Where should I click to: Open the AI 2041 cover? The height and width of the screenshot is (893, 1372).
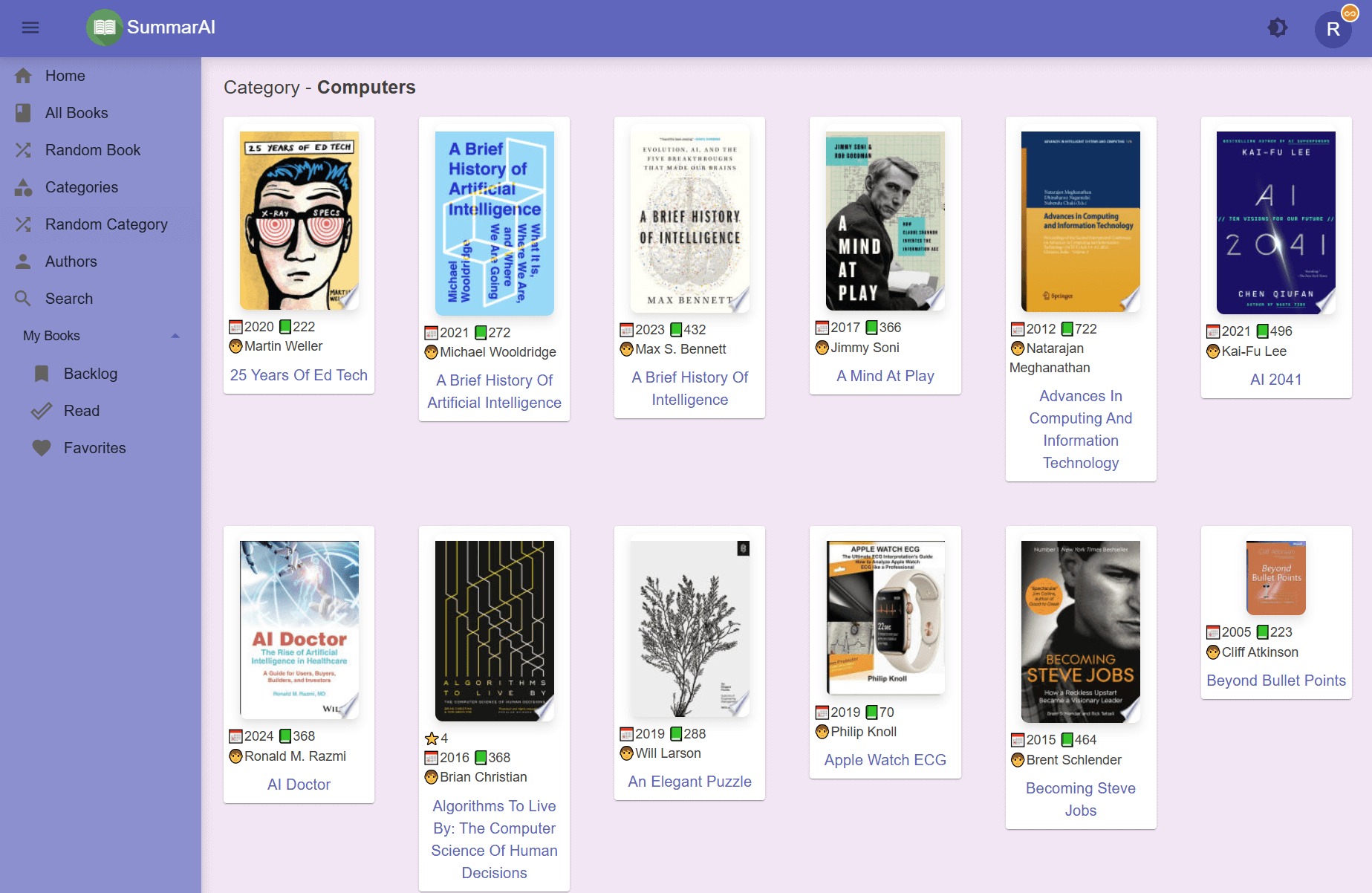coord(1276,223)
